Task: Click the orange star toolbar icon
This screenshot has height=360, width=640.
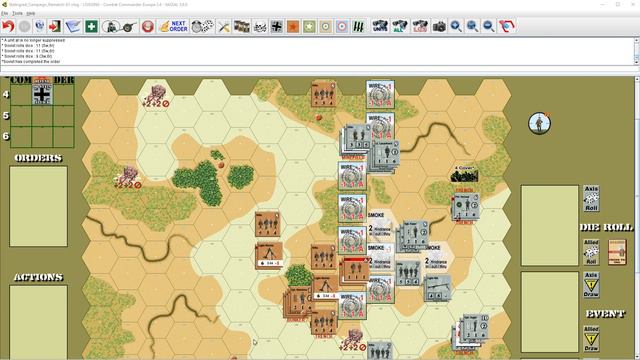Action: [x=293, y=27]
